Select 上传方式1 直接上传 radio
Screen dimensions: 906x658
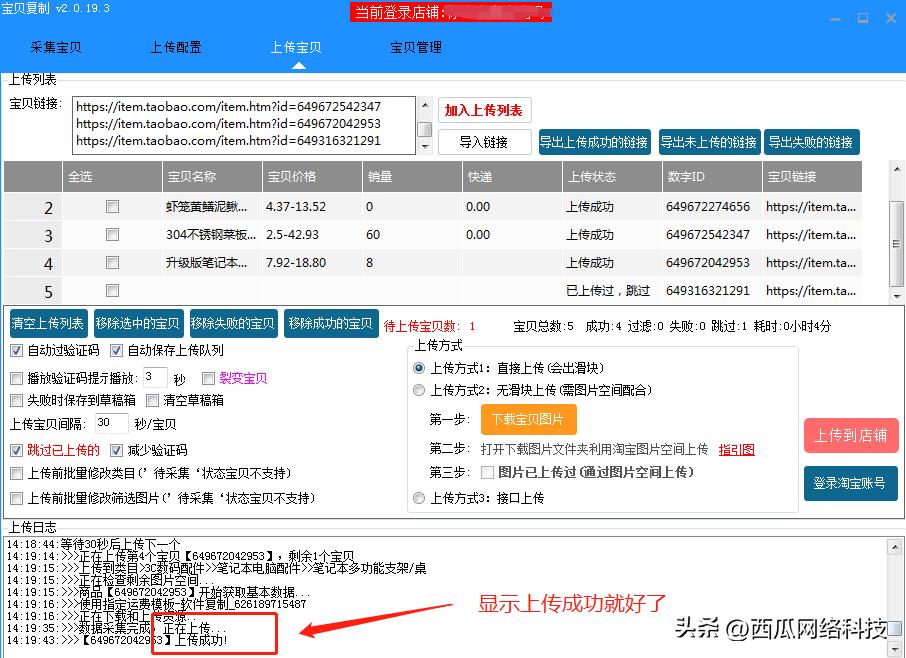[x=419, y=368]
